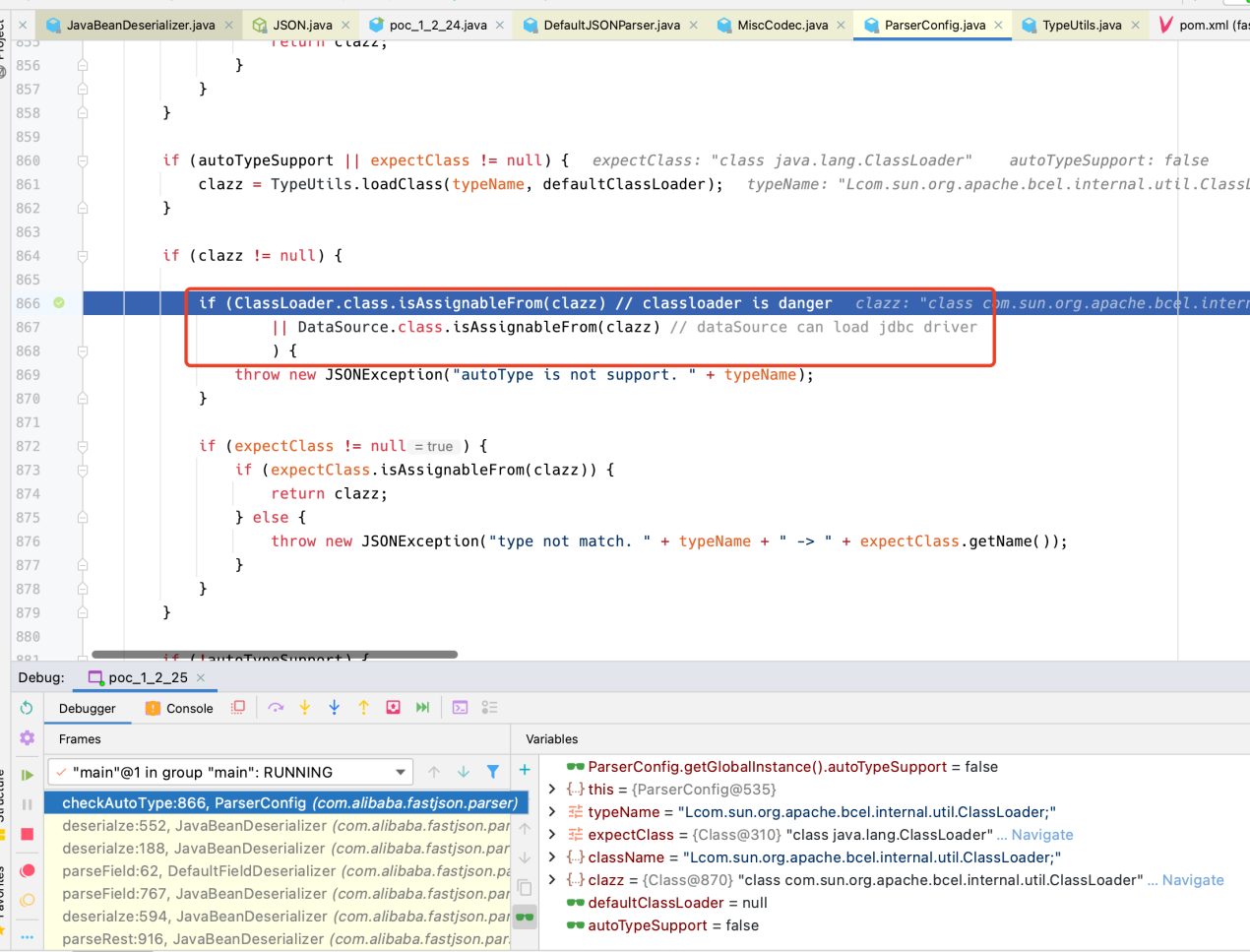Close poc_1_2_25 debug session tab
The height and width of the screenshot is (952, 1250).
(201, 677)
